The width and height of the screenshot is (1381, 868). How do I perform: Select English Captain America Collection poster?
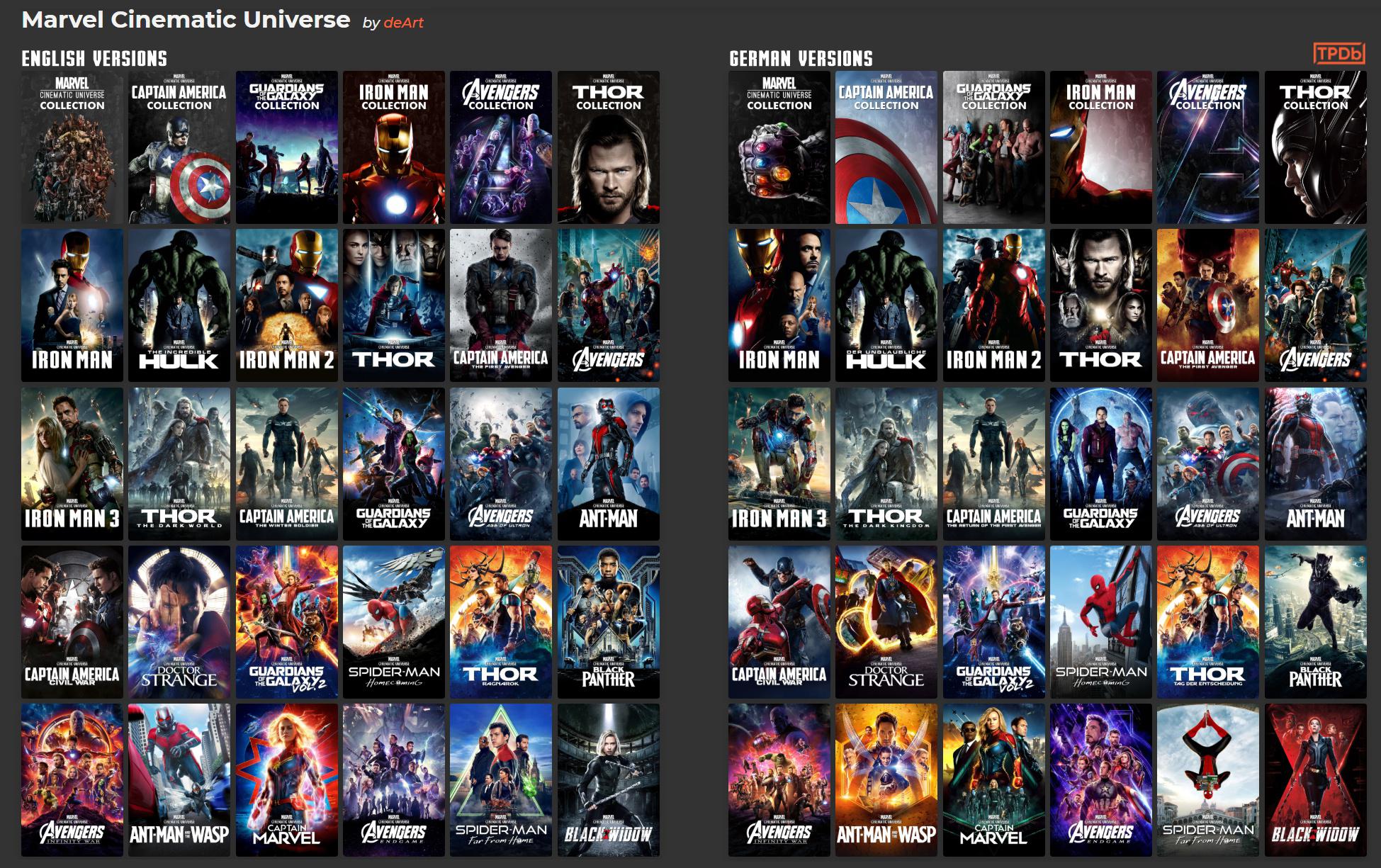(x=179, y=147)
